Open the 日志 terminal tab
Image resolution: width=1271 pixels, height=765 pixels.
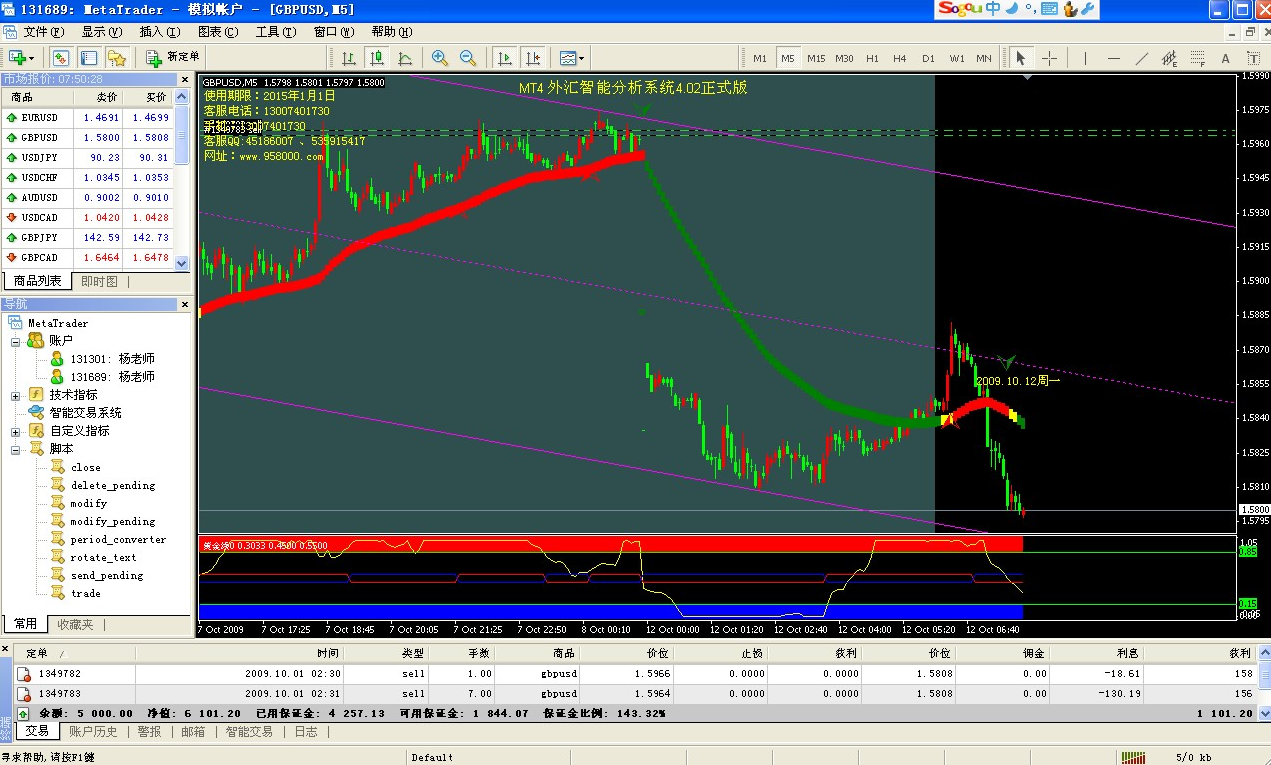305,732
